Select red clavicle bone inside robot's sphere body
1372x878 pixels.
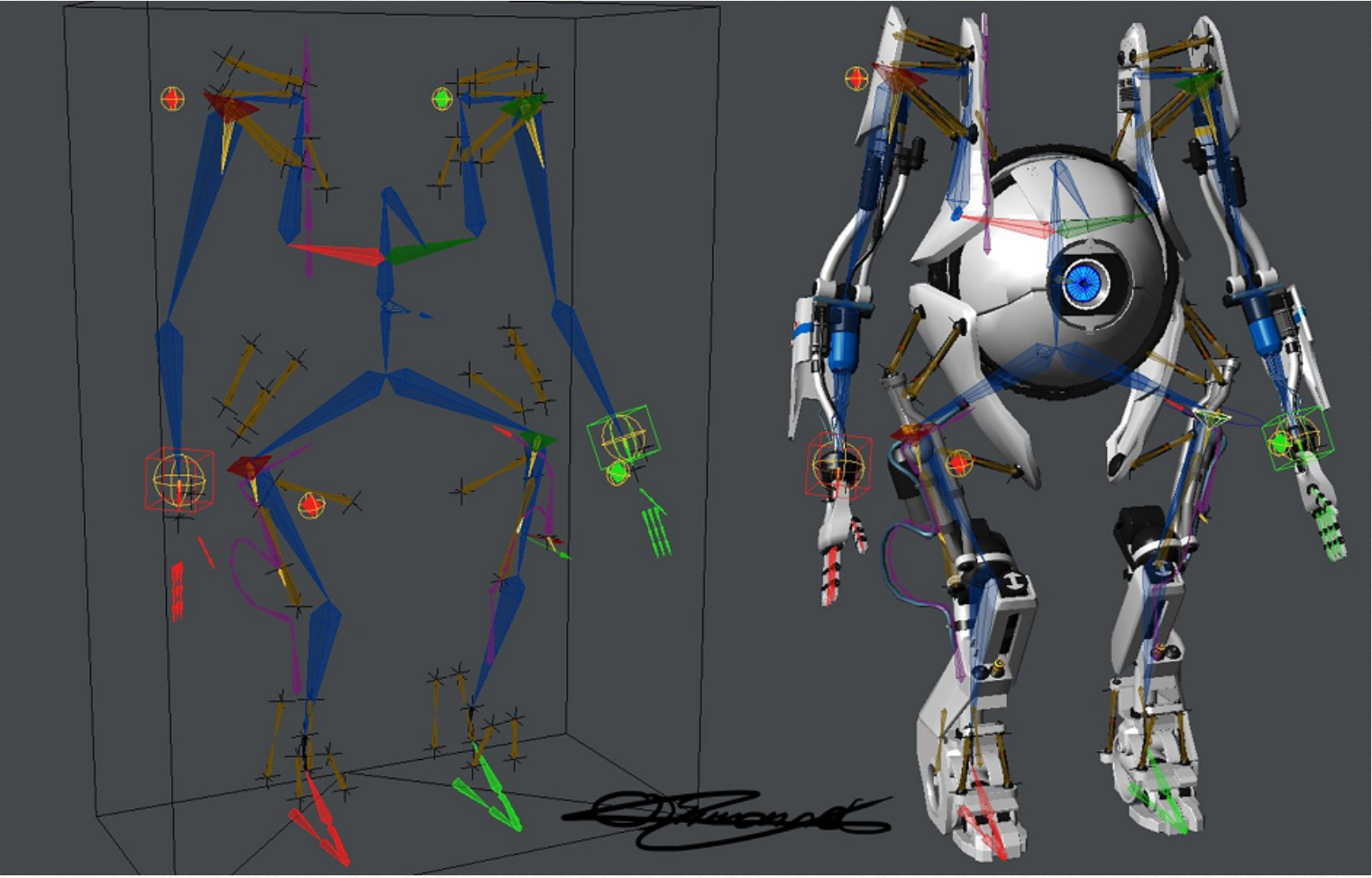pyautogui.click(x=1007, y=224)
